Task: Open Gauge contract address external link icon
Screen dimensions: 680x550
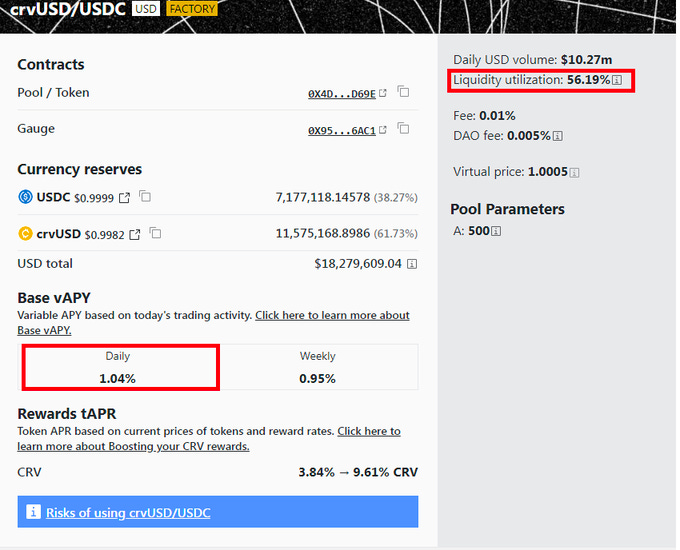Action: pos(382,130)
